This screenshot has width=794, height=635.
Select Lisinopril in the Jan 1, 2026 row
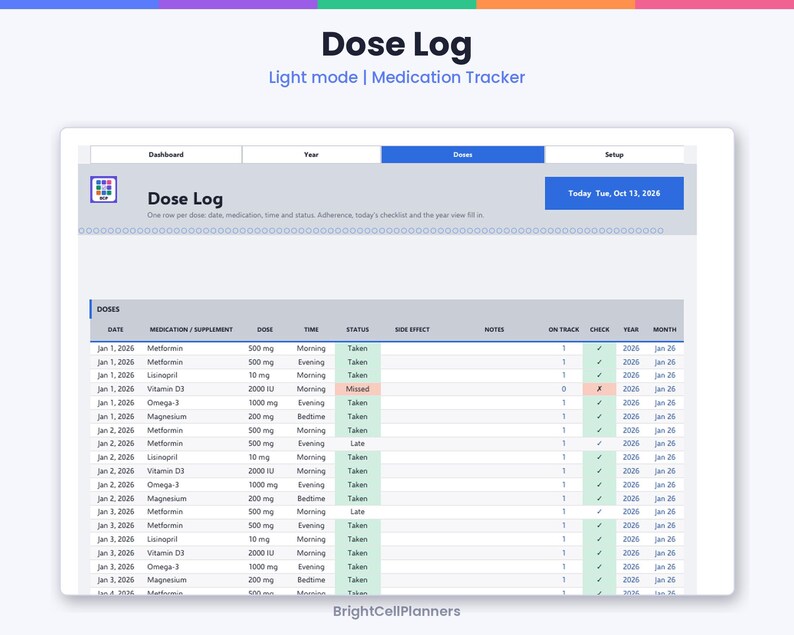(162, 375)
